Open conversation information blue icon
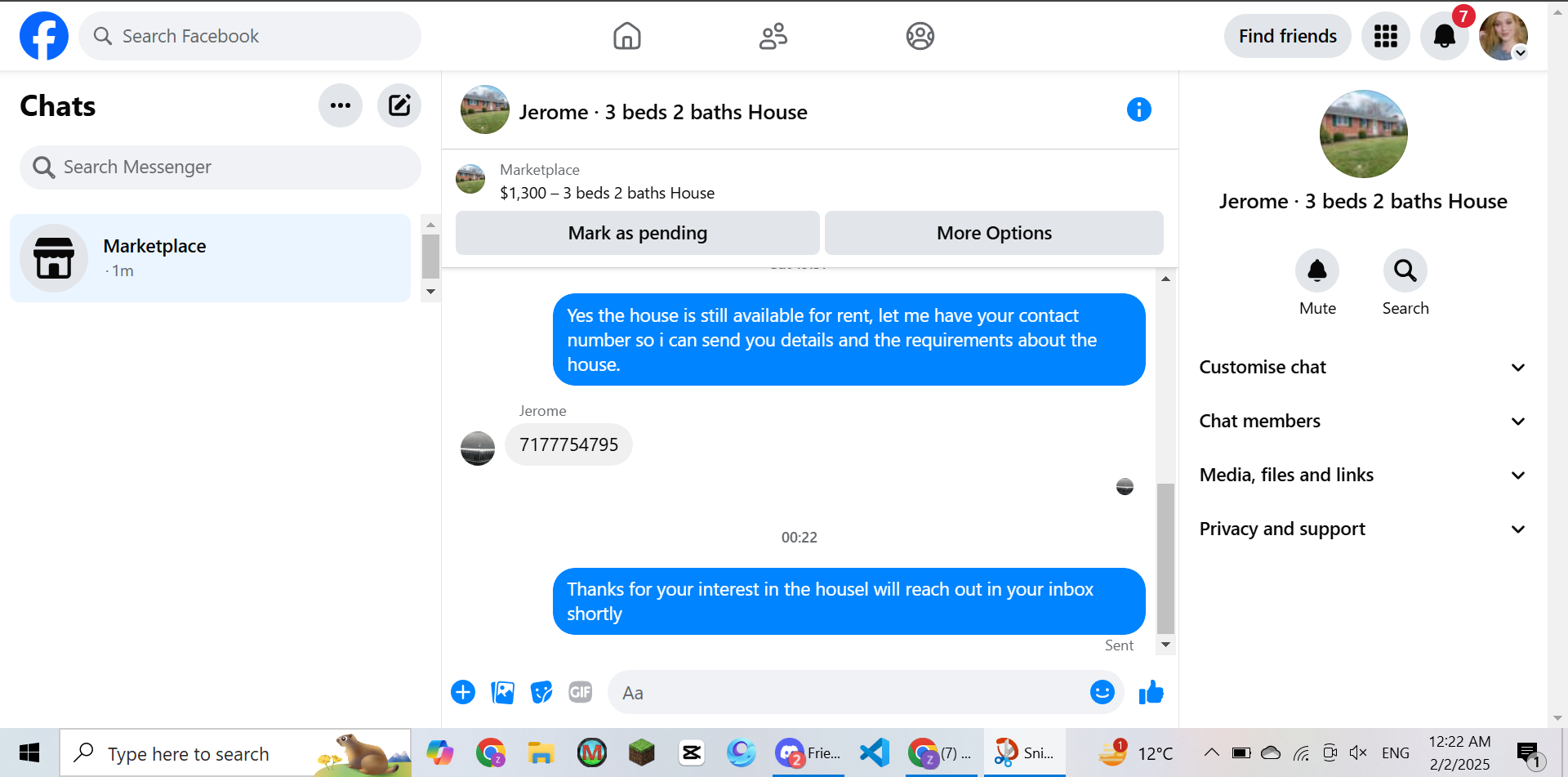 click(1138, 109)
